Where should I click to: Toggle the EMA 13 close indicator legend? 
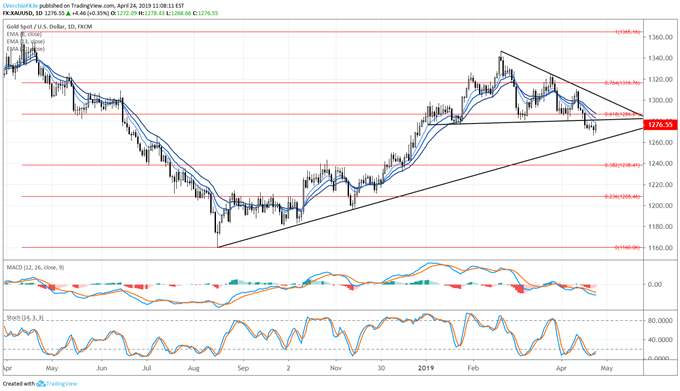pyautogui.click(x=25, y=41)
